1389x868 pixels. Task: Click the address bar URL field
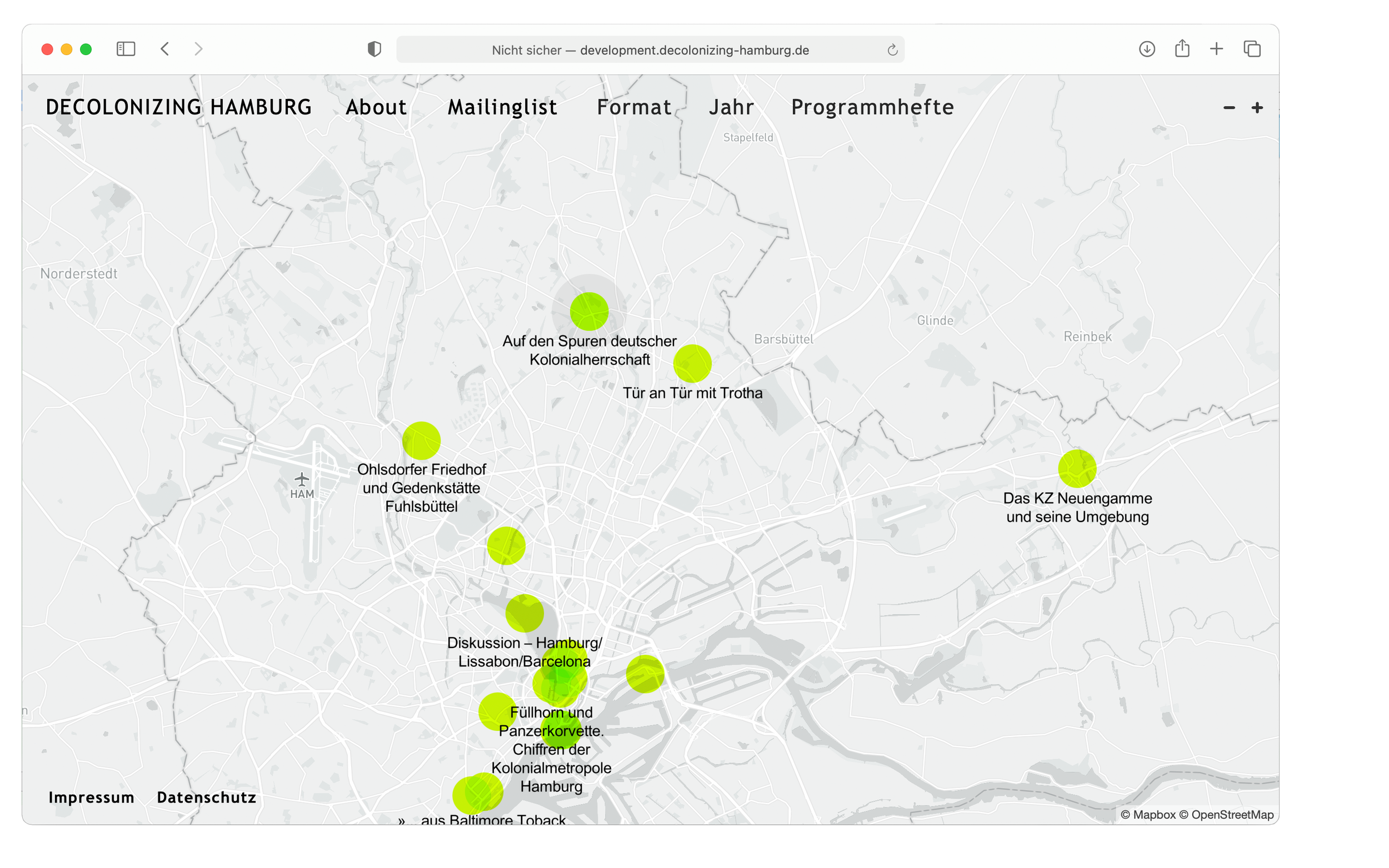(x=650, y=51)
